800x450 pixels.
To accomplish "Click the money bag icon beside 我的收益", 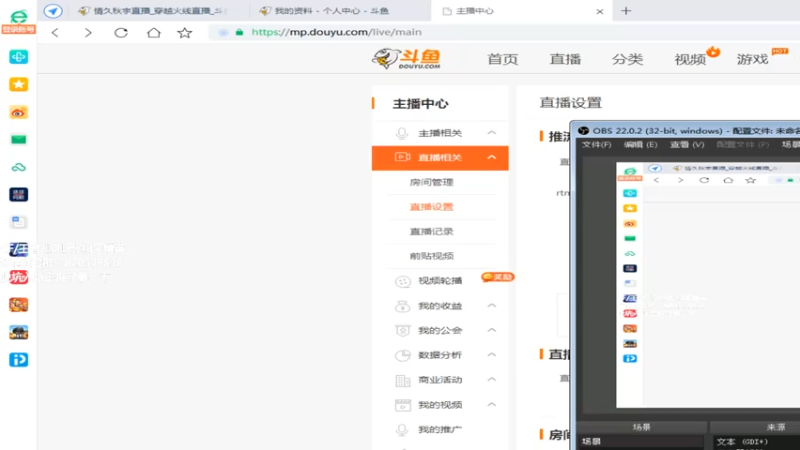I will tap(403, 306).
